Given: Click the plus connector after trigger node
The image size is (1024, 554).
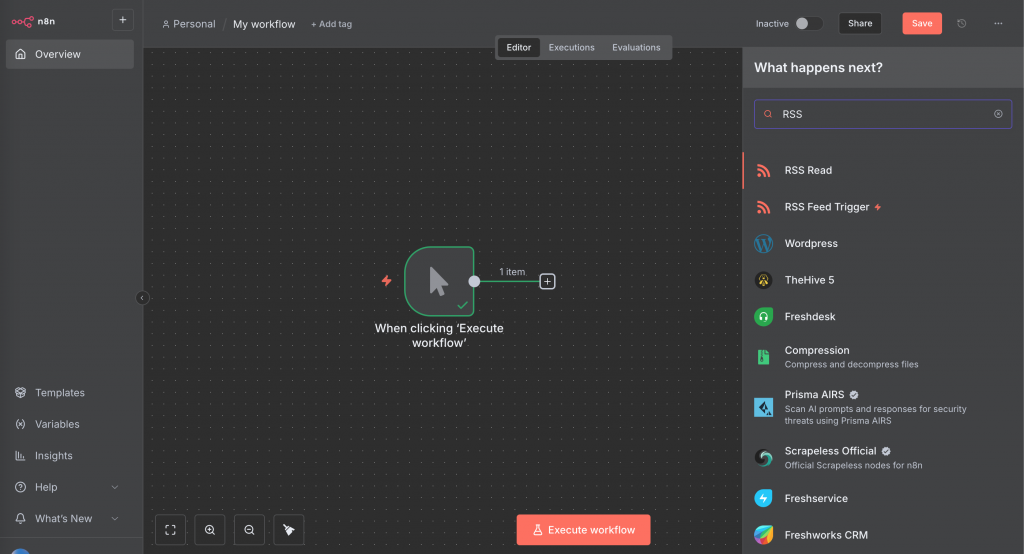Looking at the screenshot, I should coord(547,282).
